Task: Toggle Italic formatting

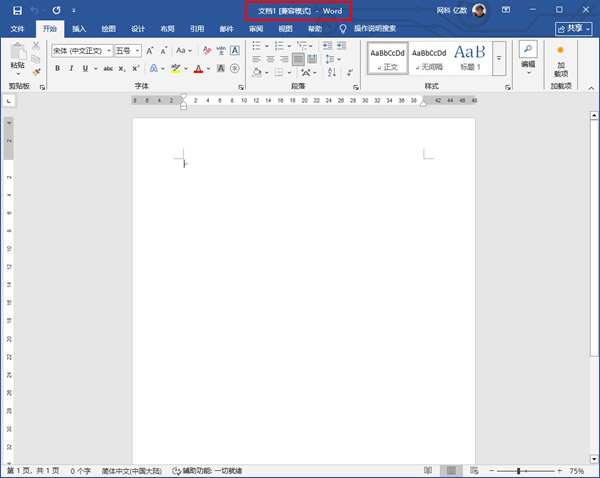Action: point(71,69)
